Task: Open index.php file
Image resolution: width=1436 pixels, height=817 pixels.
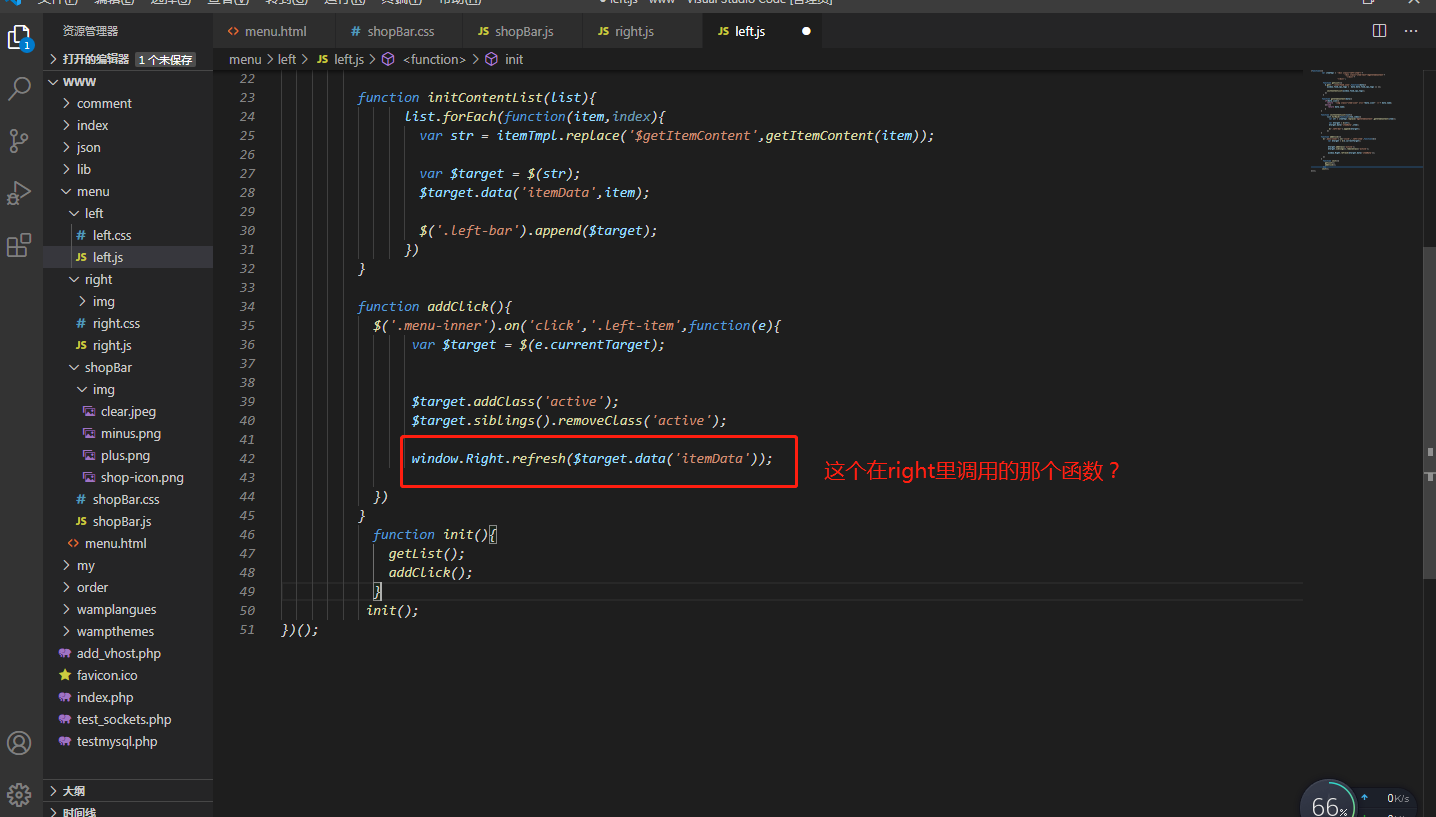Action: click(128, 697)
